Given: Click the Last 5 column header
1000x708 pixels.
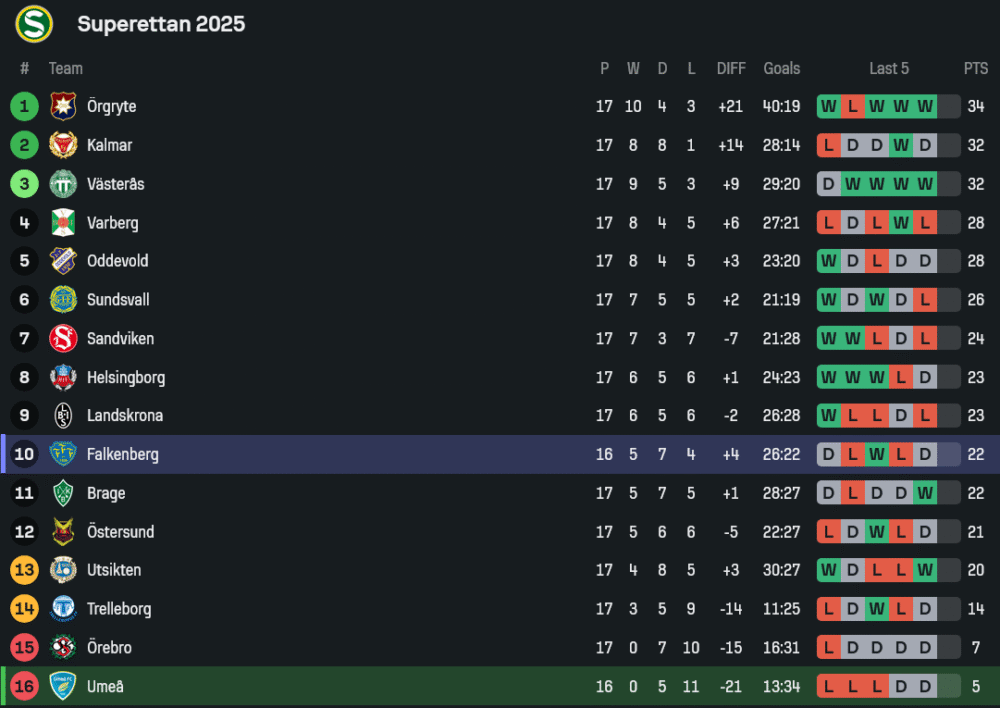Looking at the screenshot, I should tap(889, 68).
